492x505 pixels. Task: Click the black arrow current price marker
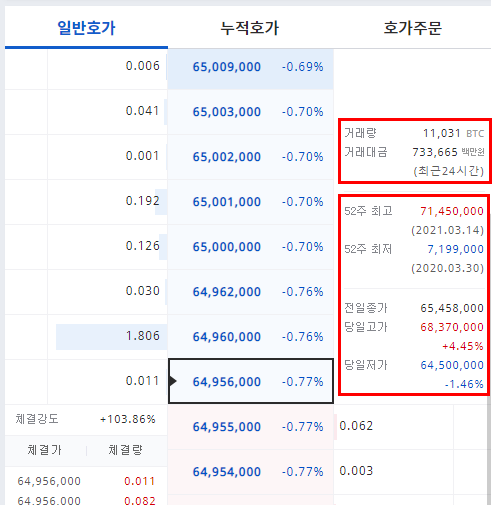173,381
